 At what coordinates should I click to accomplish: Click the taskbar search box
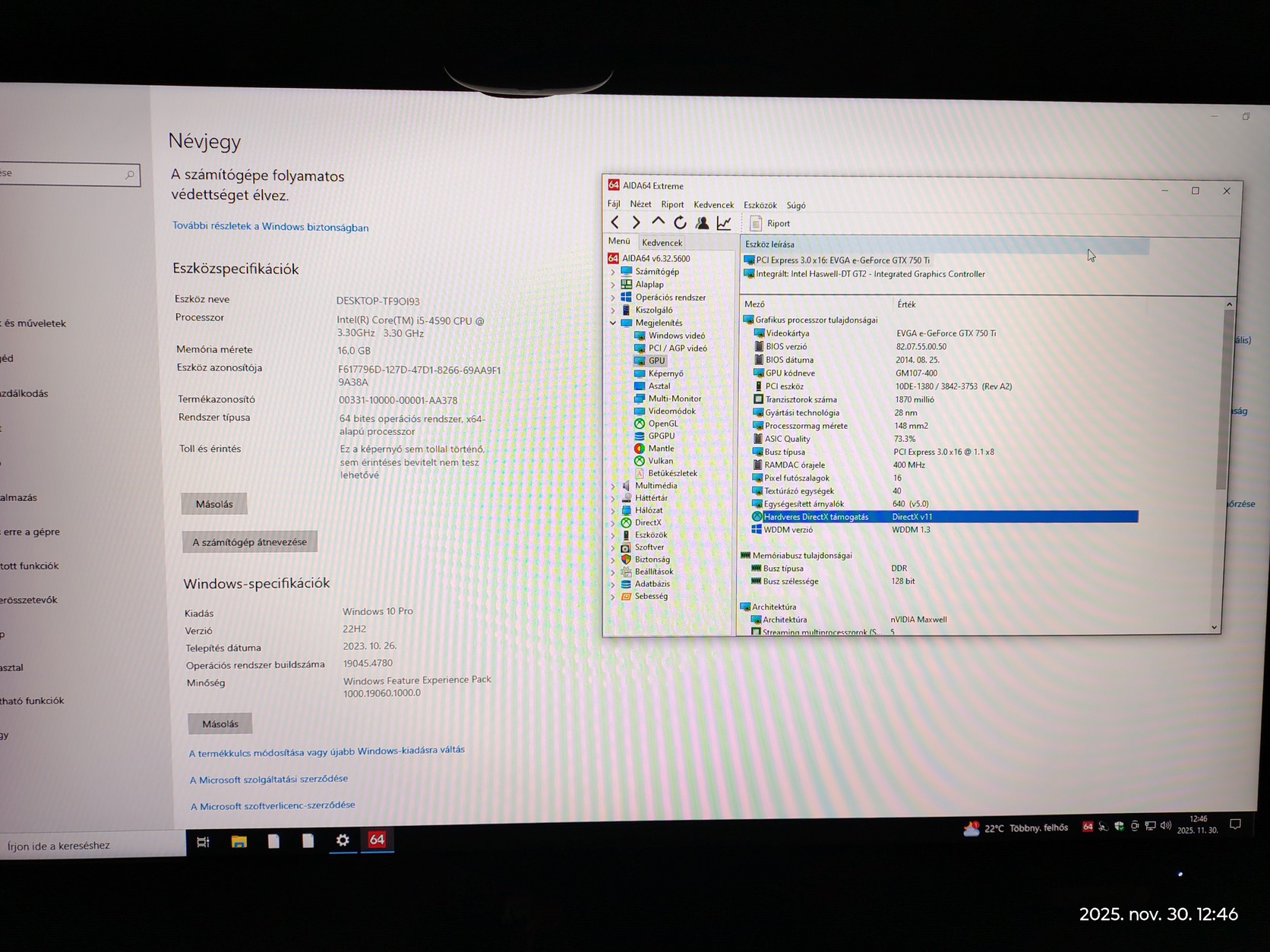[x=93, y=845]
